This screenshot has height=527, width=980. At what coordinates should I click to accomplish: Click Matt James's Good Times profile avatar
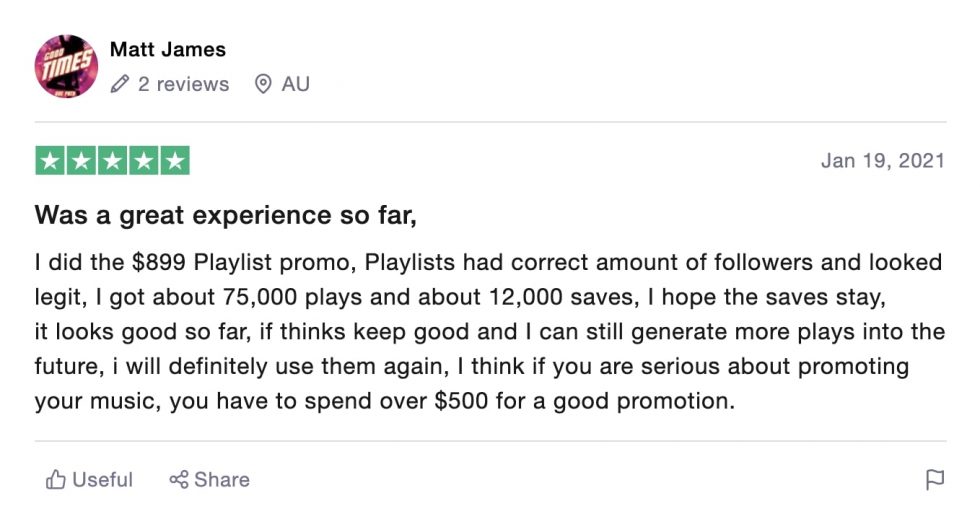click(x=66, y=66)
